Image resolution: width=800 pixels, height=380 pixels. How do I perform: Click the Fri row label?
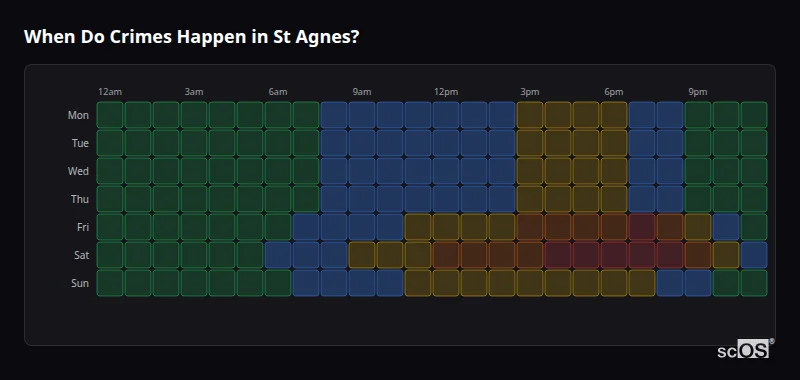[x=83, y=227]
